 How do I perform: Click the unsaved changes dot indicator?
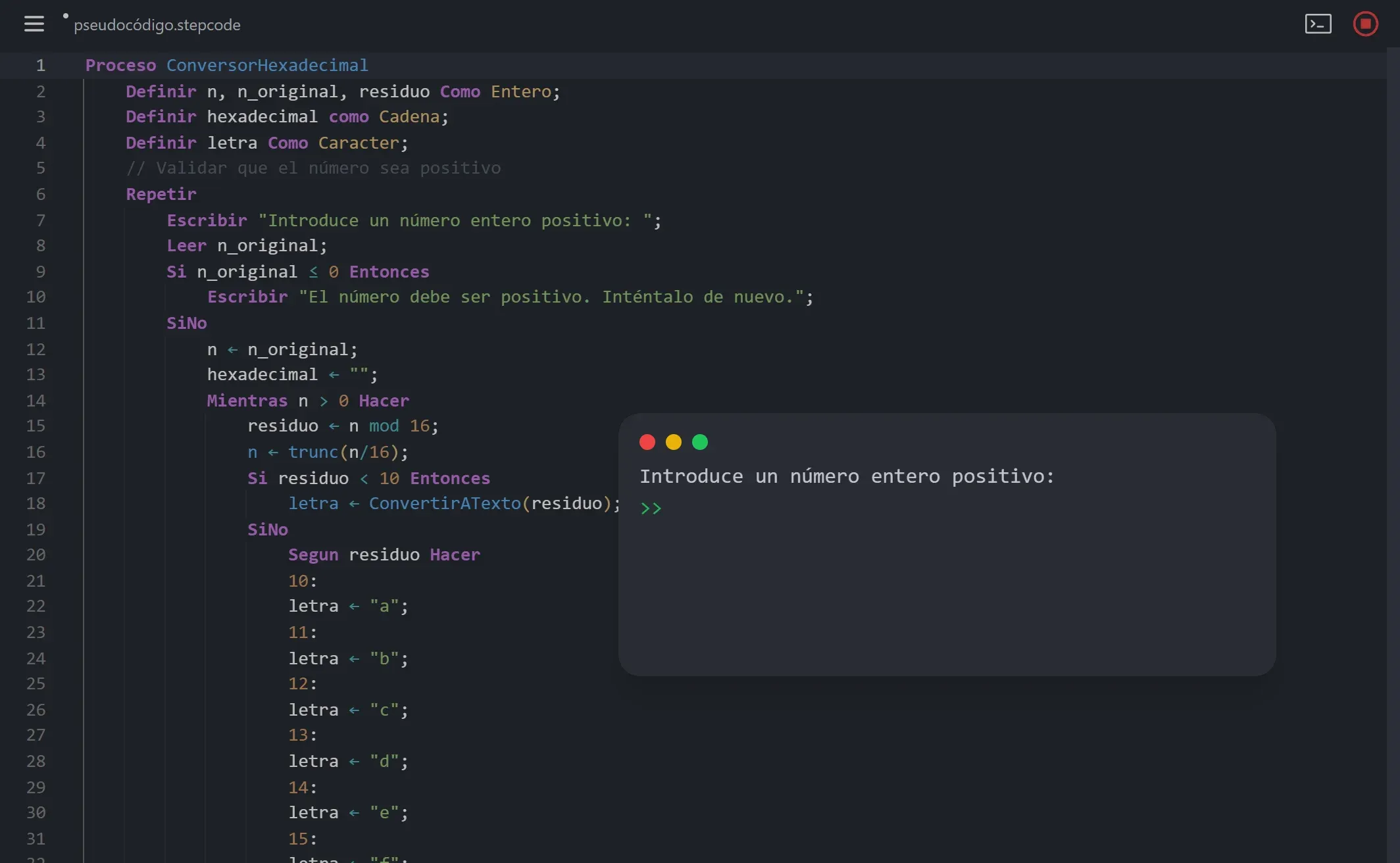click(64, 14)
